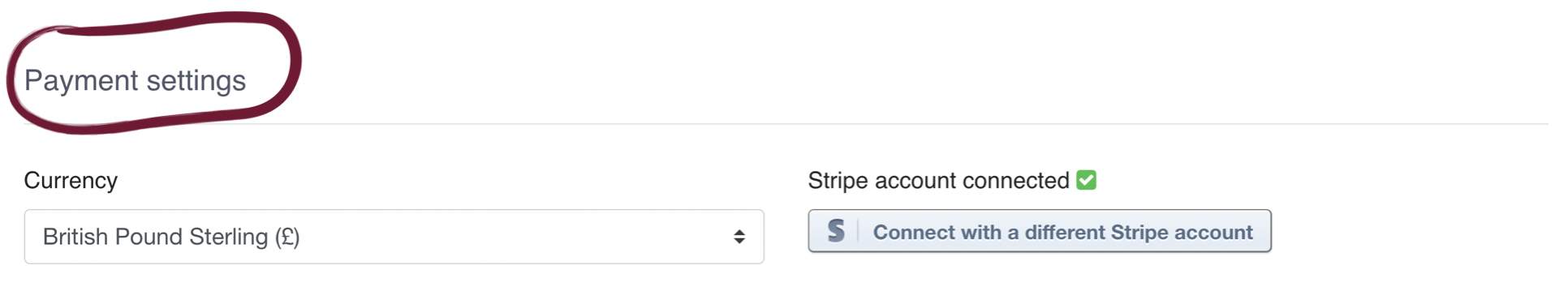Image resolution: width=1568 pixels, height=308 pixels.
Task: Click the Stripe "S" logo icon
Action: coord(836,232)
